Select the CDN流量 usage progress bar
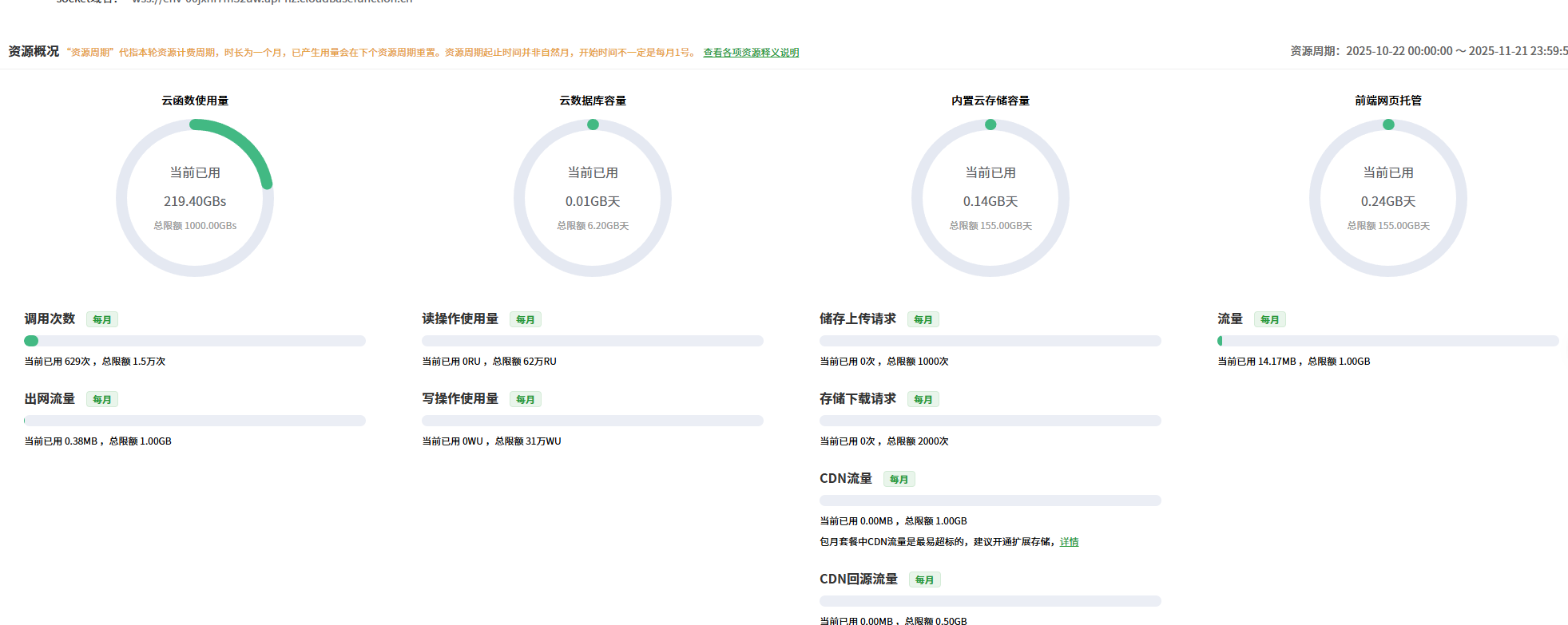The height and width of the screenshot is (625, 1568). pyautogui.click(x=990, y=500)
